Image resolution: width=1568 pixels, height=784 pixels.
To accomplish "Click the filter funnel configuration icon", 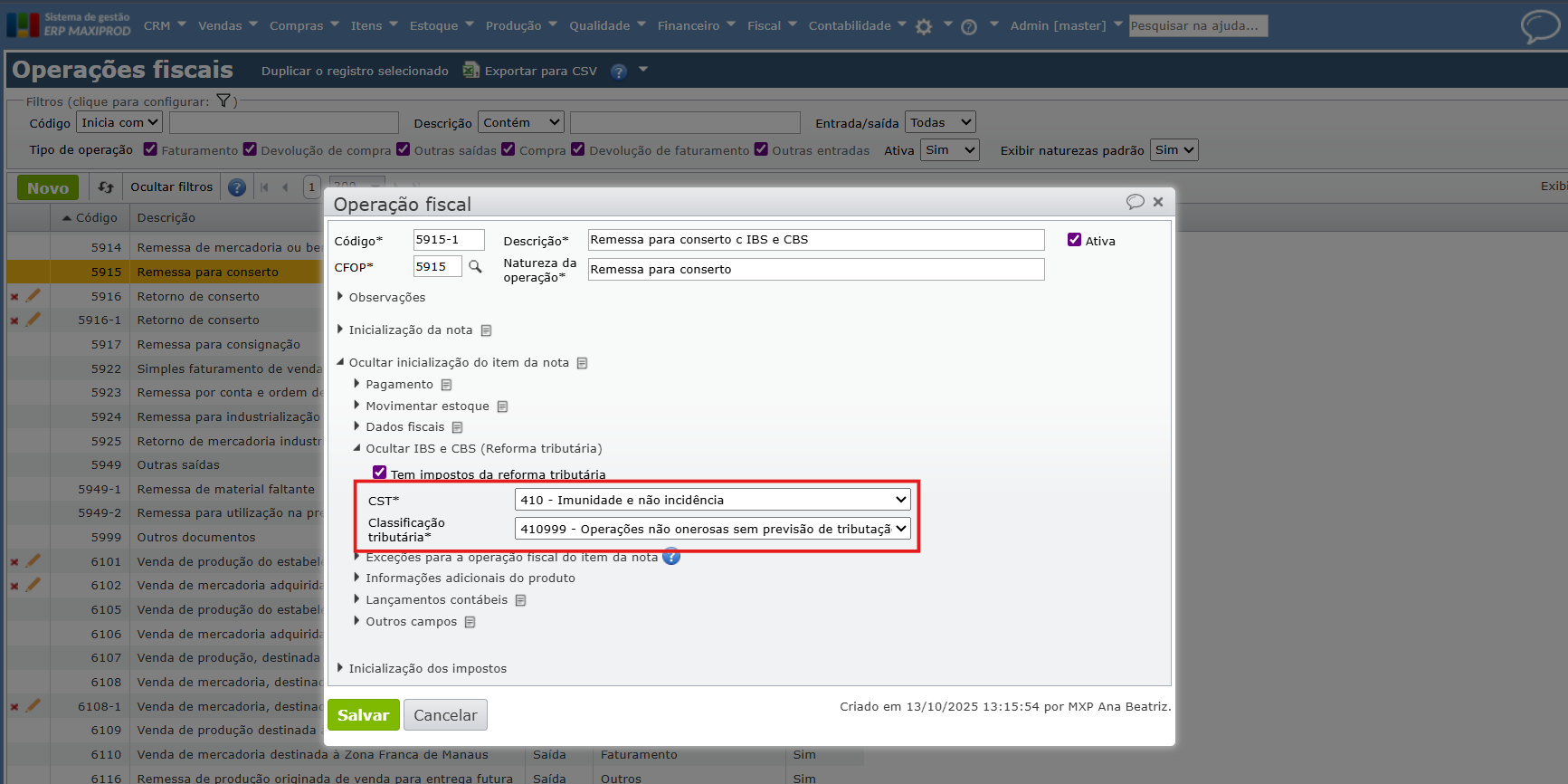I will (x=223, y=101).
